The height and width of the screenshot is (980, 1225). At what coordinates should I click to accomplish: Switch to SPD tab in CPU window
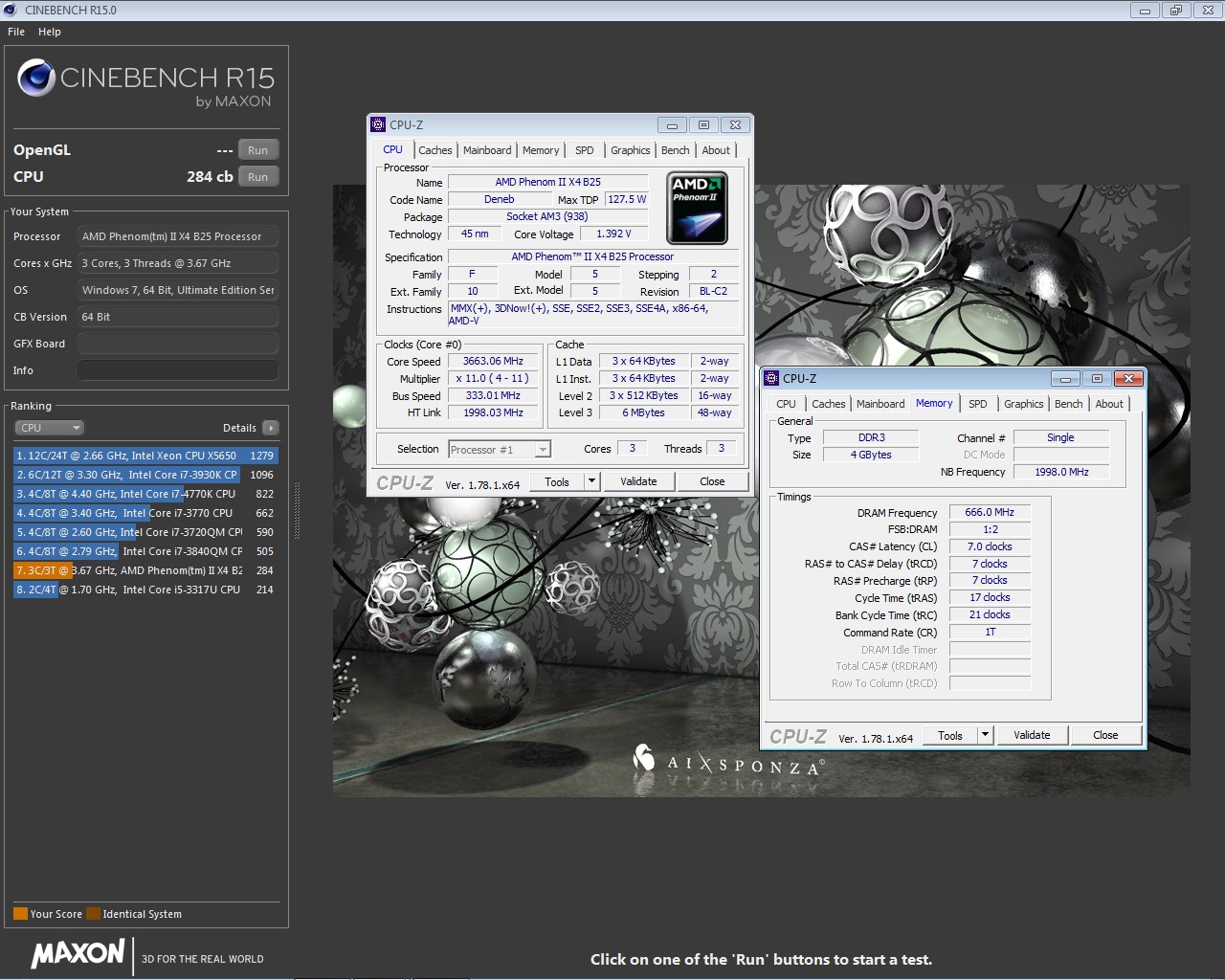[x=585, y=150]
